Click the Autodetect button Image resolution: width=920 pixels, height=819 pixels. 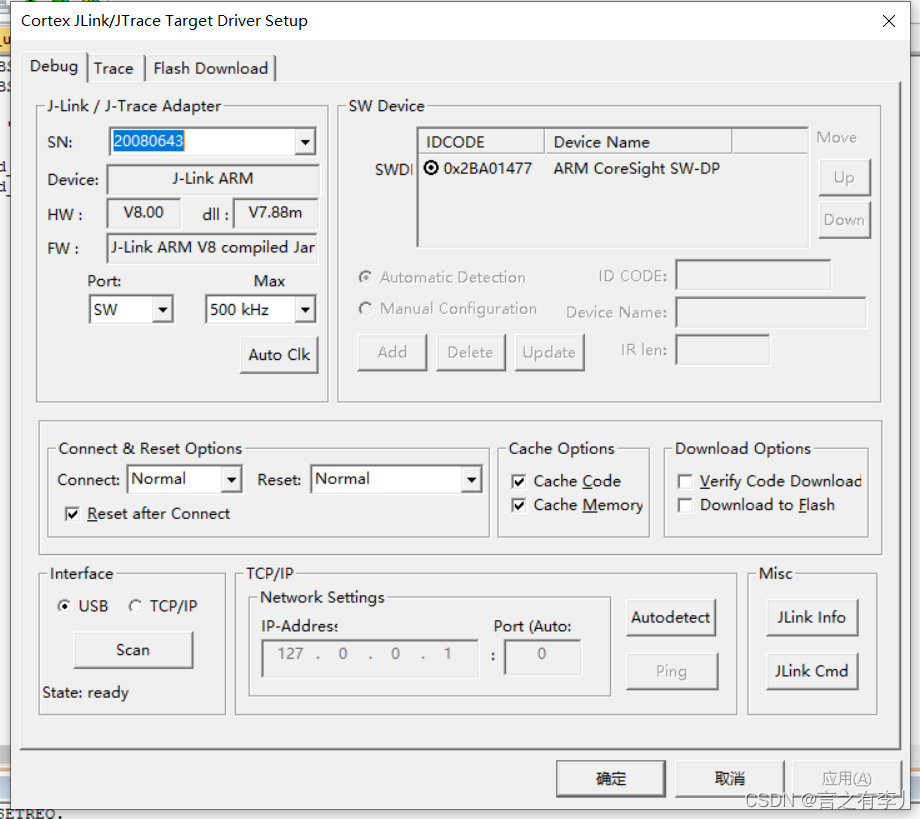point(671,618)
